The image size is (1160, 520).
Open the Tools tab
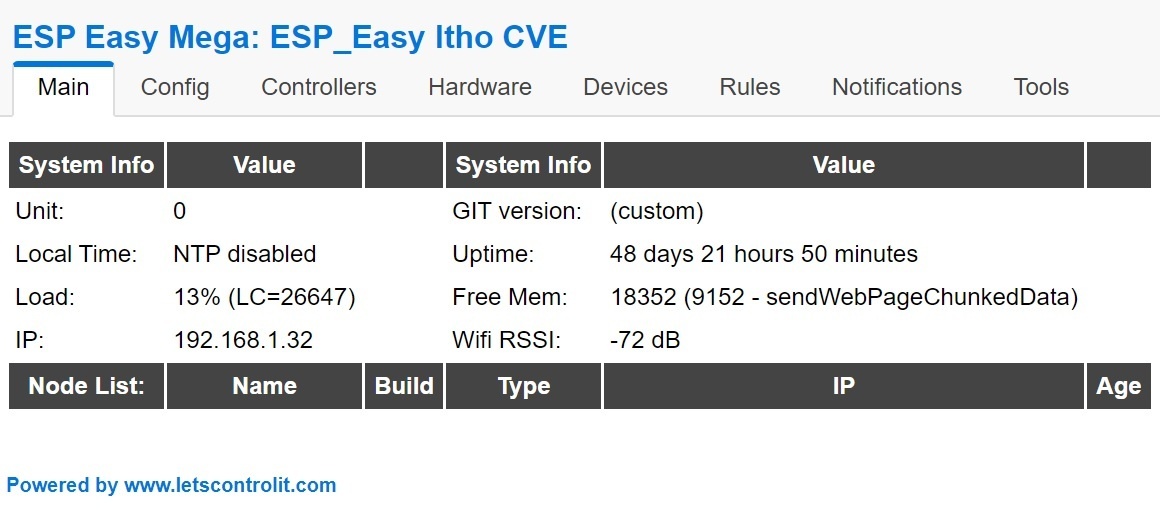click(1040, 88)
